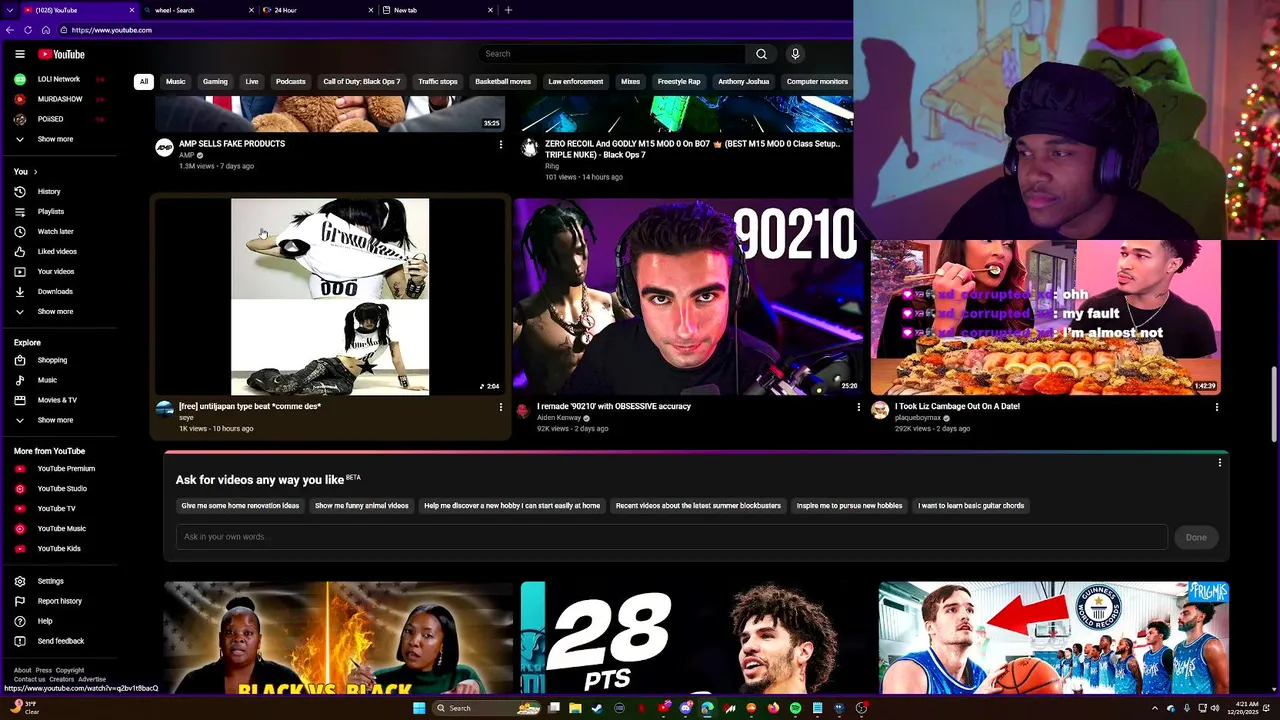Open options menu of Ask for videos panel
The height and width of the screenshot is (720, 1280).
tap(1219, 463)
